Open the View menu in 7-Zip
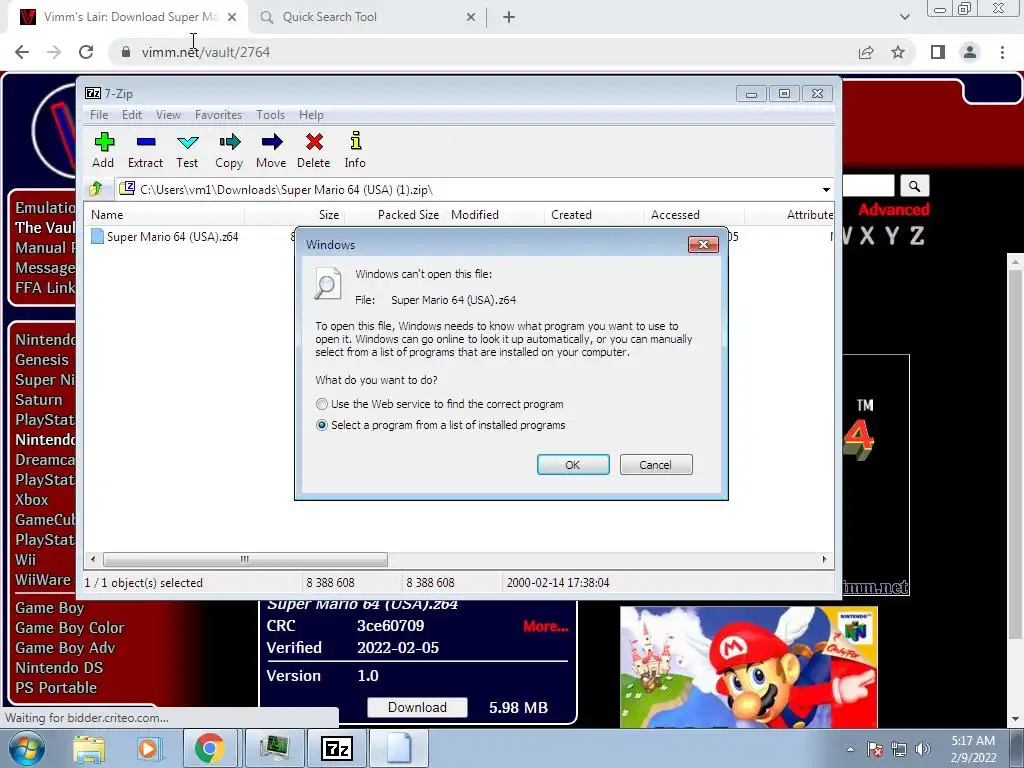 168,115
